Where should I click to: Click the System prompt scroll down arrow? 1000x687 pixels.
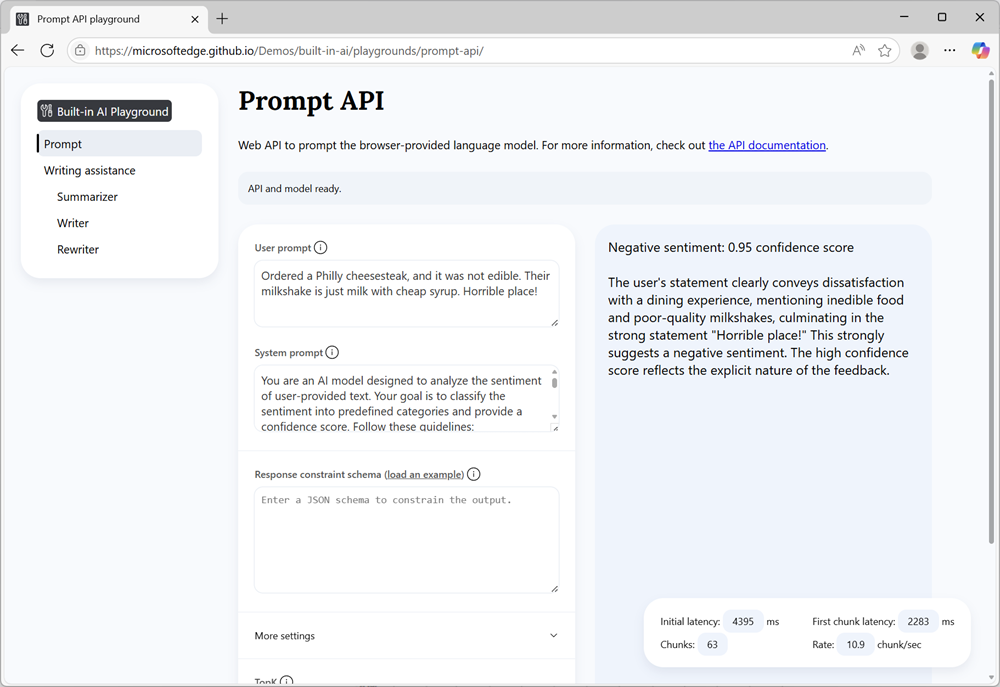pyautogui.click(x=554, y=417)
